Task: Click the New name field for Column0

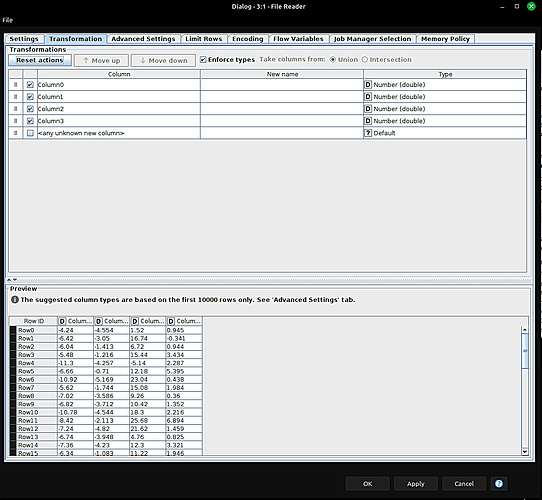Action: pyautogui.click(x=282, y=85)
